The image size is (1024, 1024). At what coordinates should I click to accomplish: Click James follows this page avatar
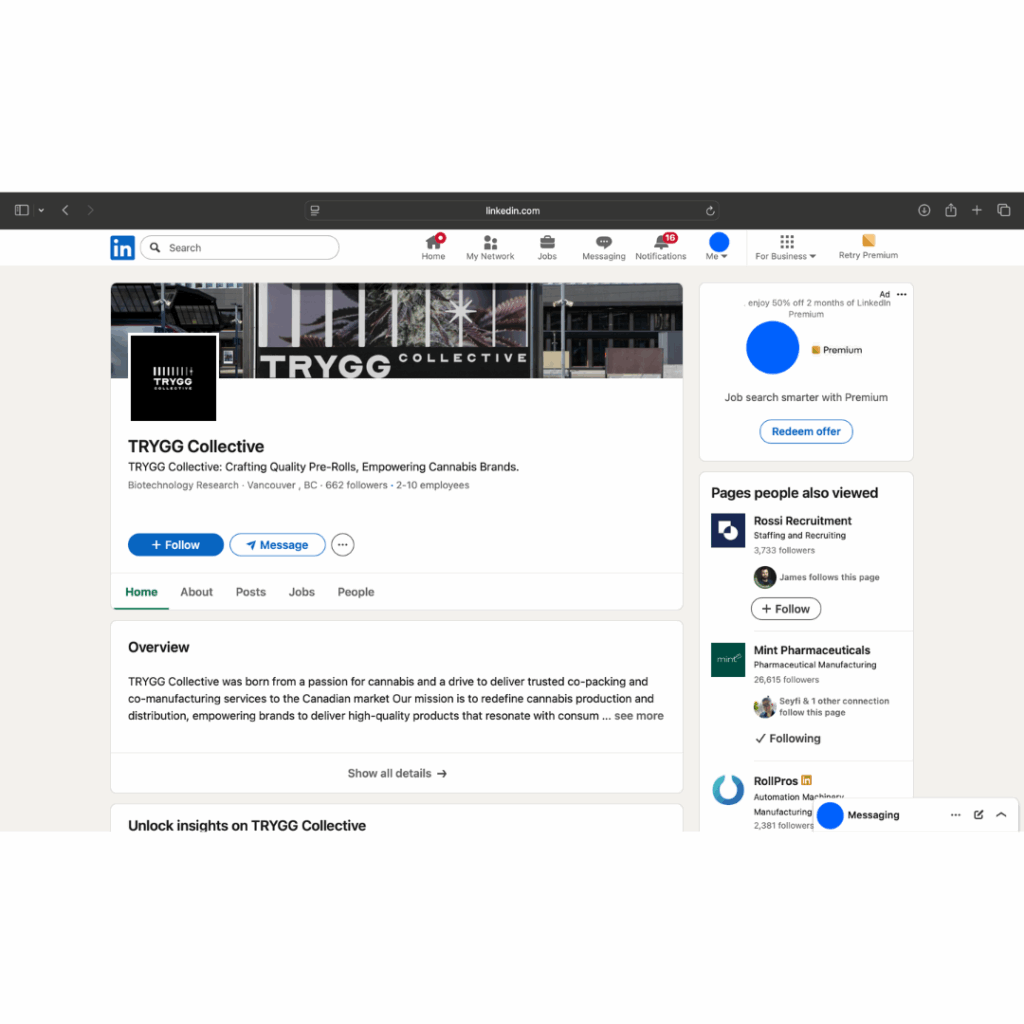[765, 577]
